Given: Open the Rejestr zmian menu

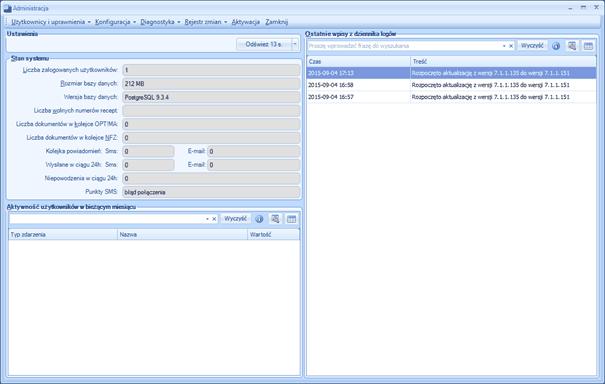Looking at the screenshot, I should 206,22.
